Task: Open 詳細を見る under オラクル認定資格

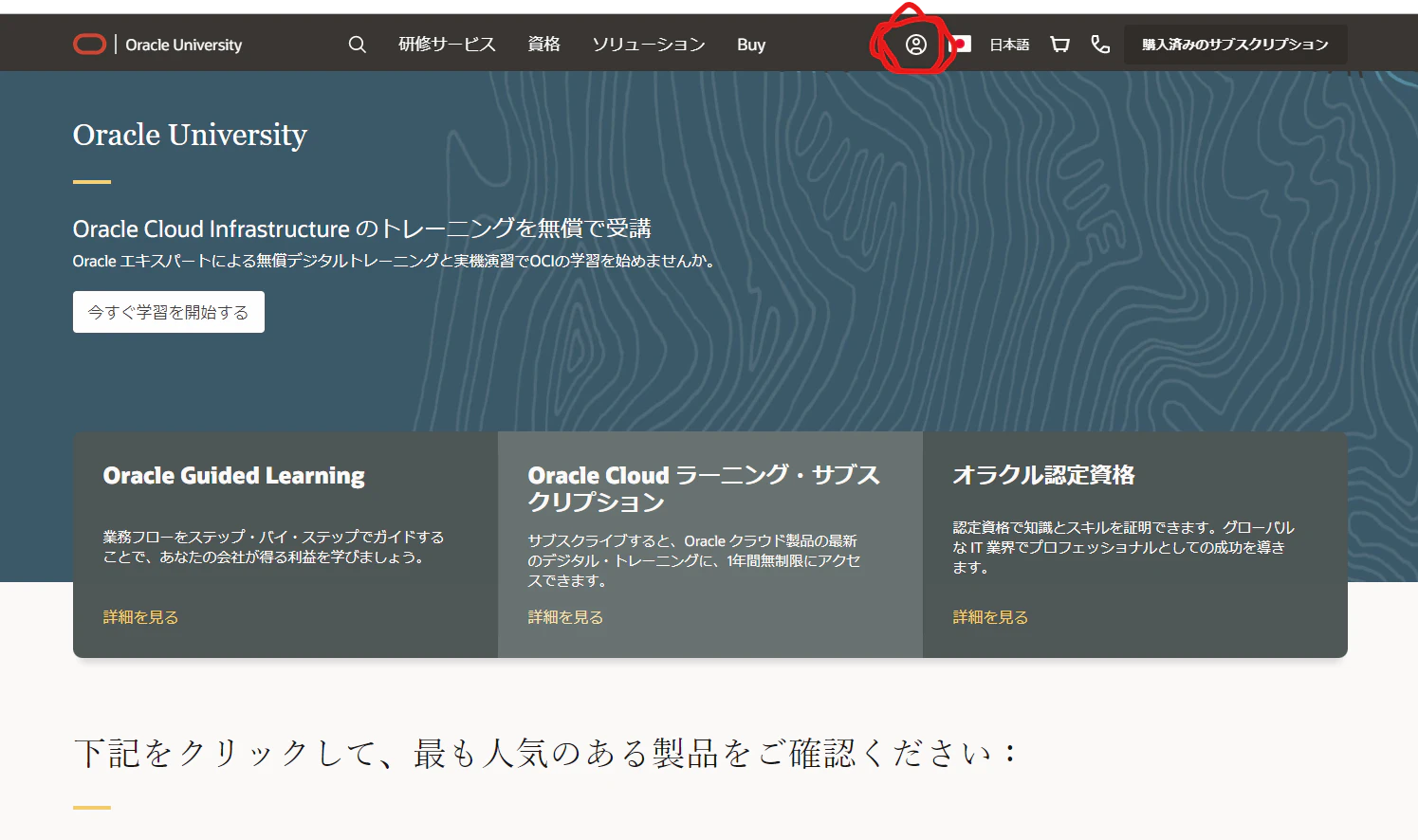Action: [990, 617]
